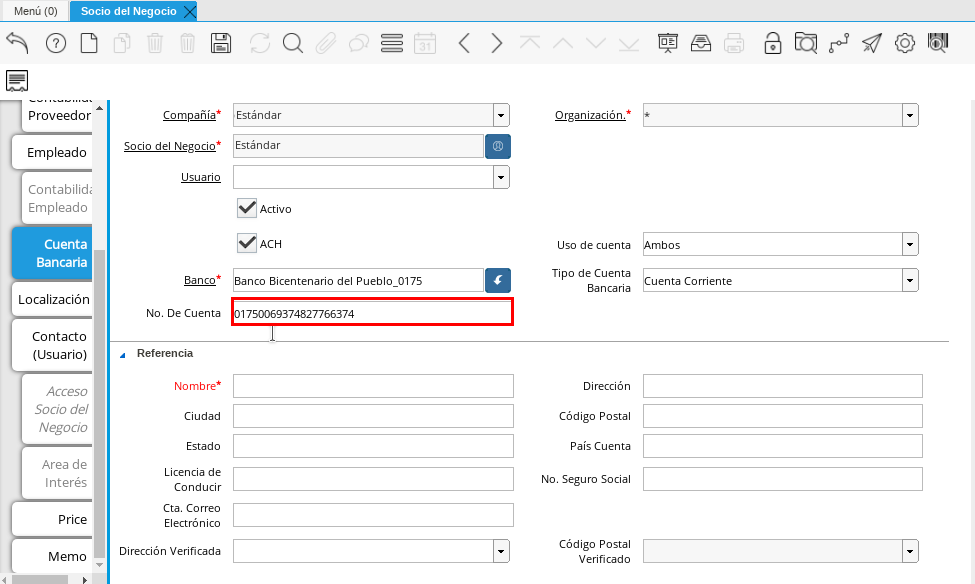Uncheck the Activo checkbox
The width and height of the screenshot is (975, 584).
pos(247,208)
